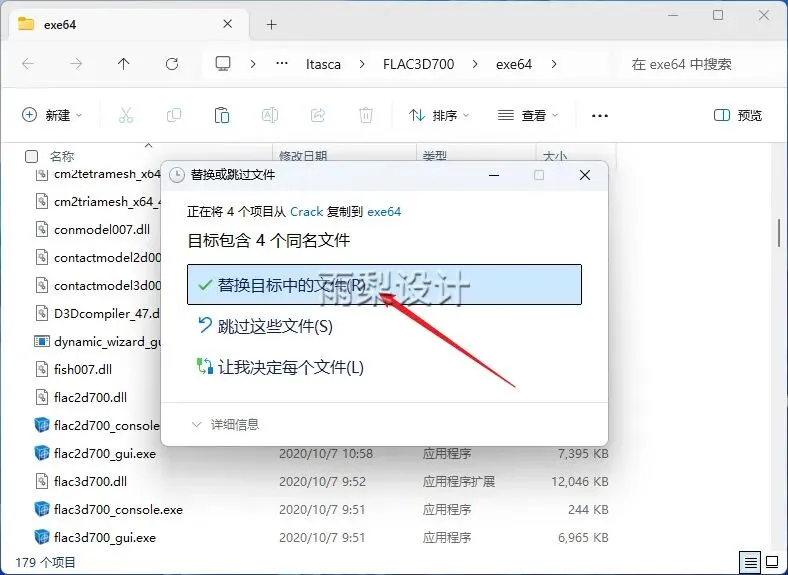This screenshot has height=575, width=788.
Task: Click the Share icon in toolbar
Action: (x=318, y=116)
